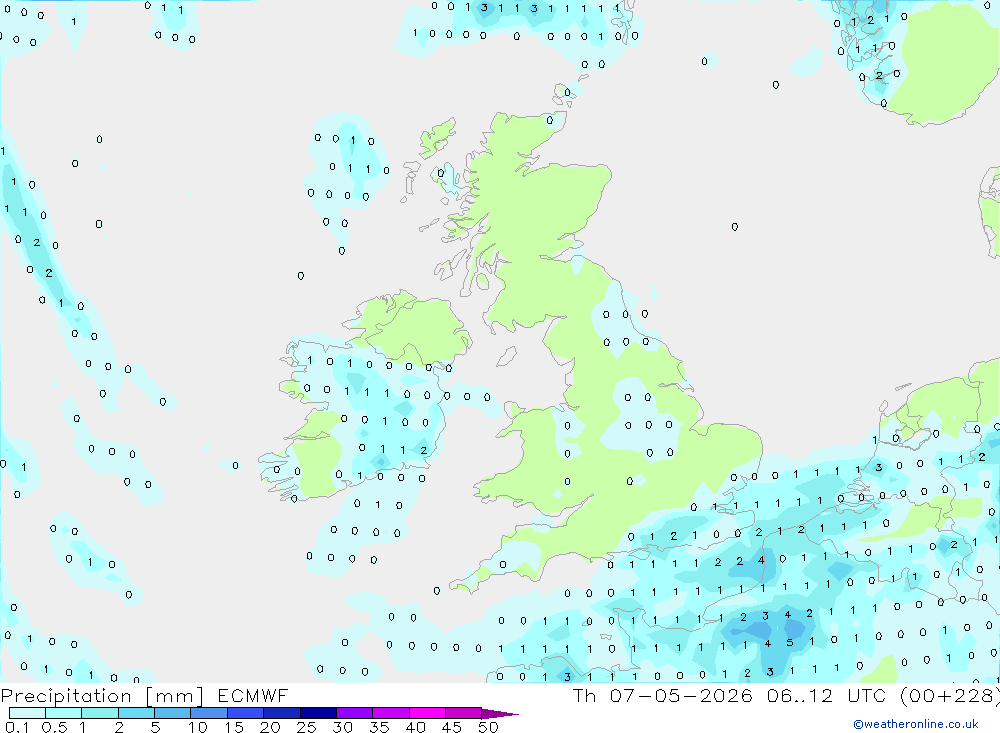Click the 0.5–1 mm legend swatch
Image resolution: width=1000 pixels, height=733 pixels.
click(64, 713)
